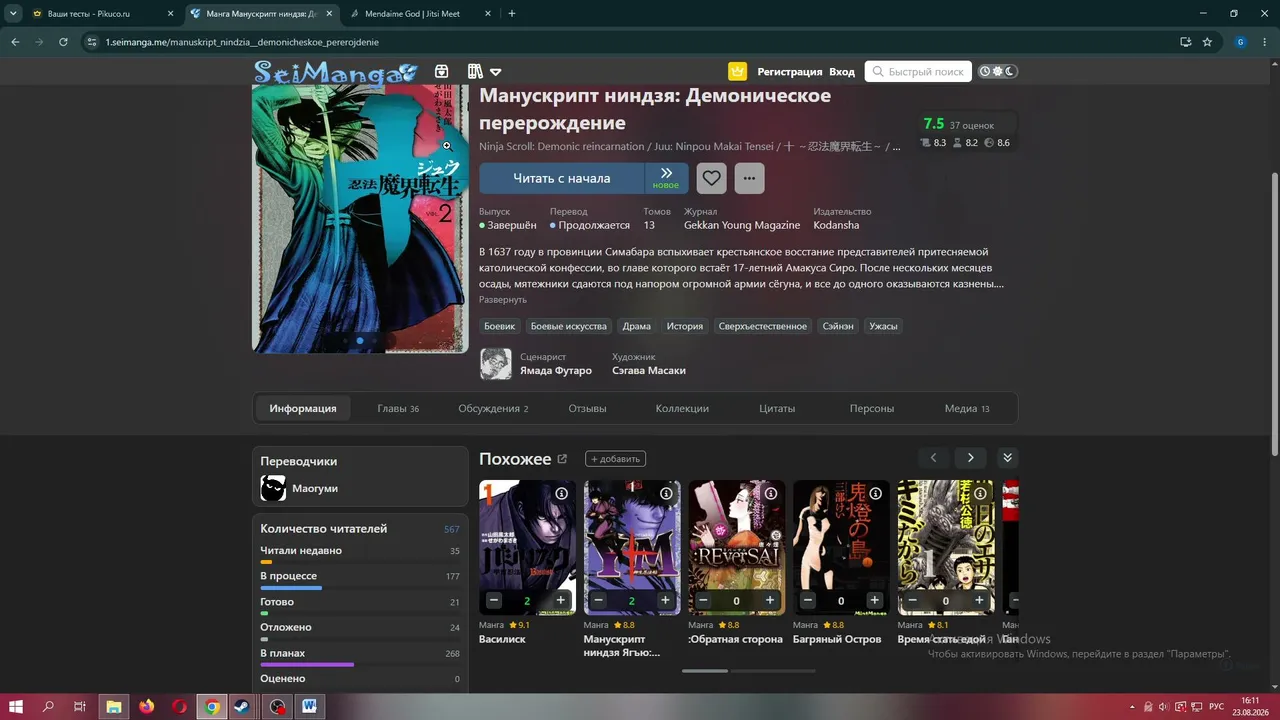Open the catalog books icon in header
Image resolution: width=1280 pixels, height=720 pixels.
coord(475,72)
